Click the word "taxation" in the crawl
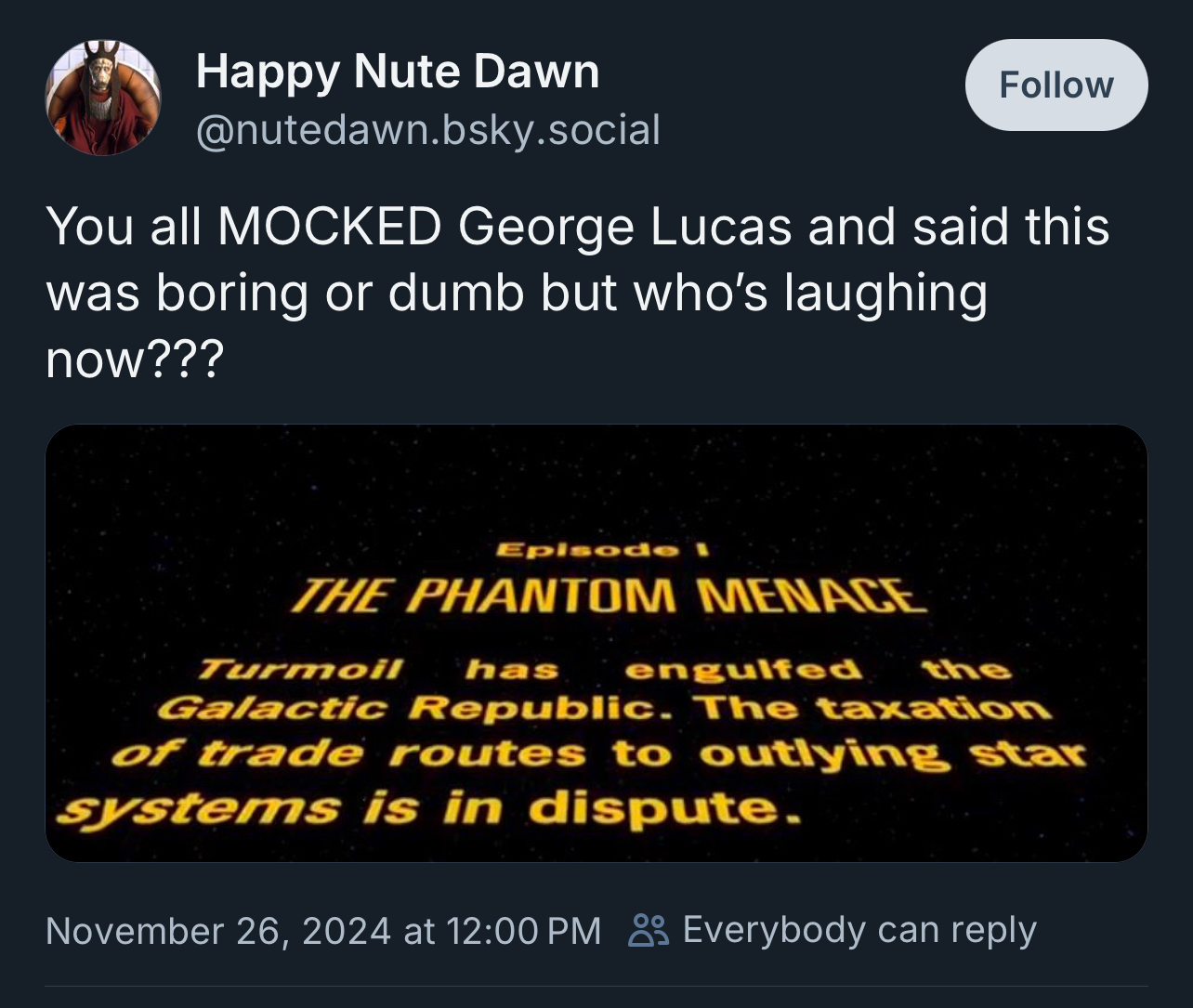 932,711
